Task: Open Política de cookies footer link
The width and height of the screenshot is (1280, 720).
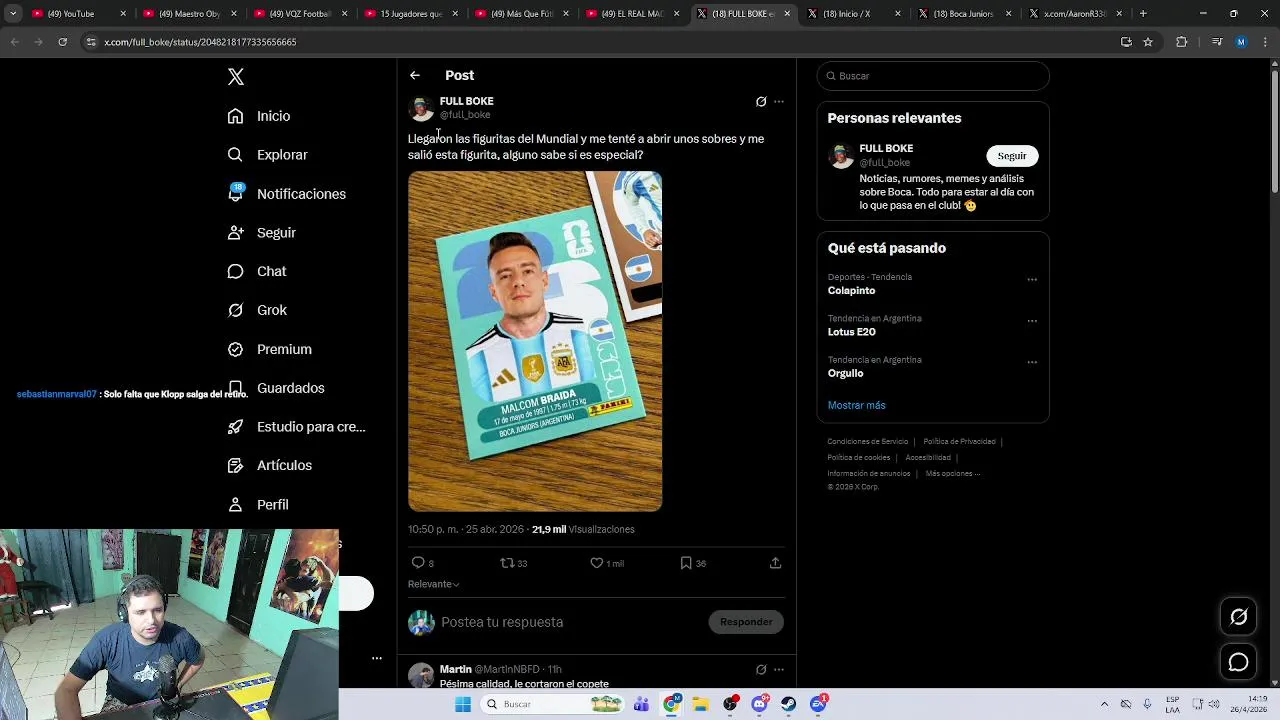Action: pos(859,458)
